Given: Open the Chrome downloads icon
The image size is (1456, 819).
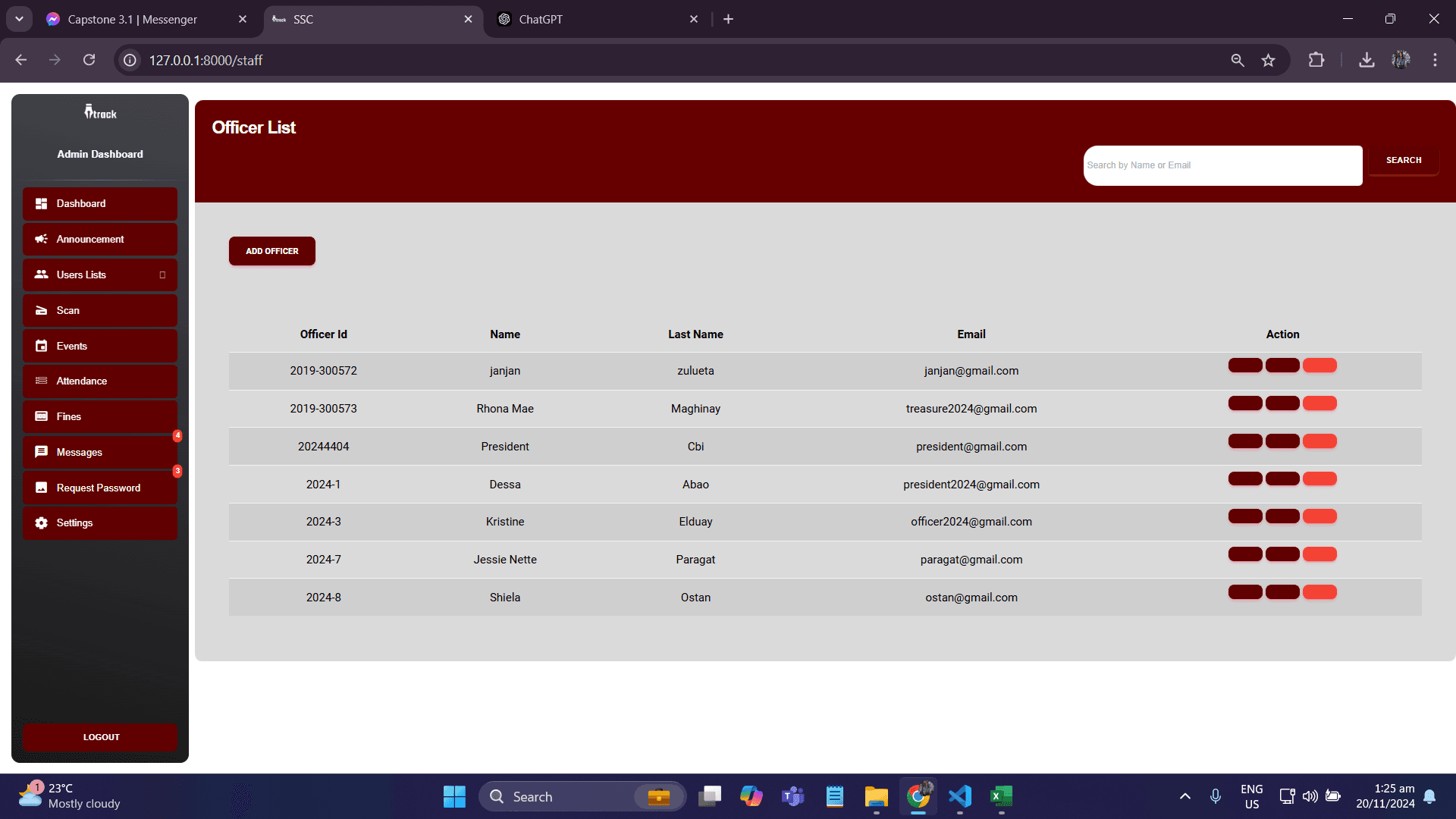Looking at the screenshot, I should [1367, 60].
